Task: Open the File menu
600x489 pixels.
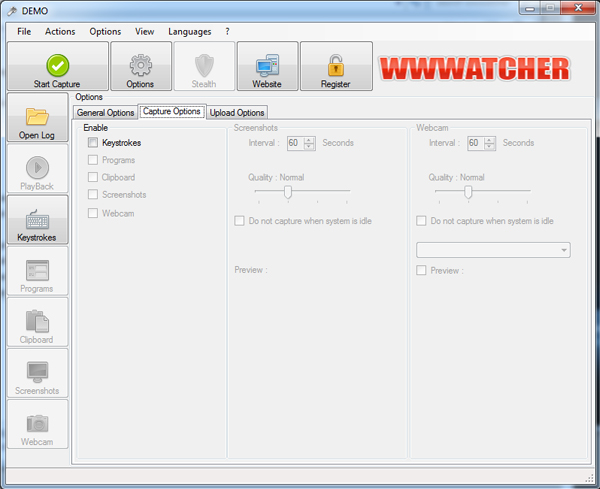Action: click(x=24, y=32)
